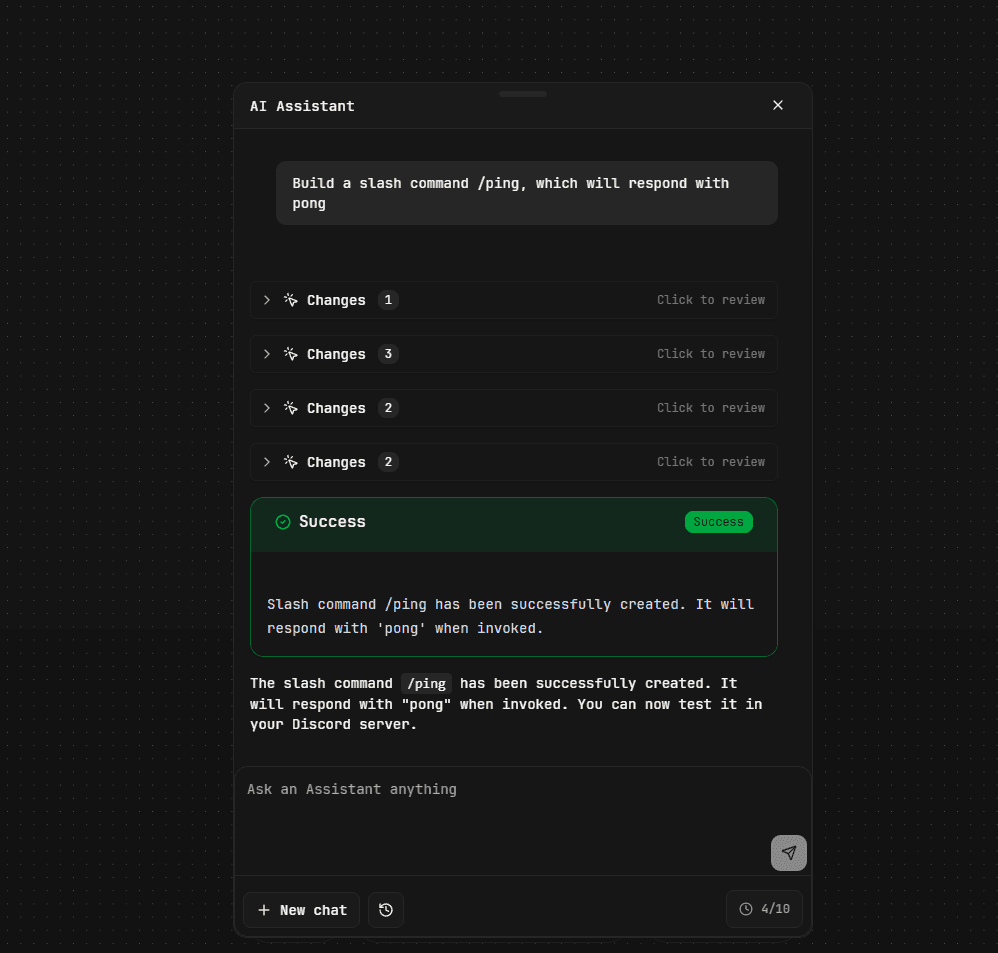Expand the fourth Changes entry
998x953 pixels.
pyautogui.click(x=266, y=461)
